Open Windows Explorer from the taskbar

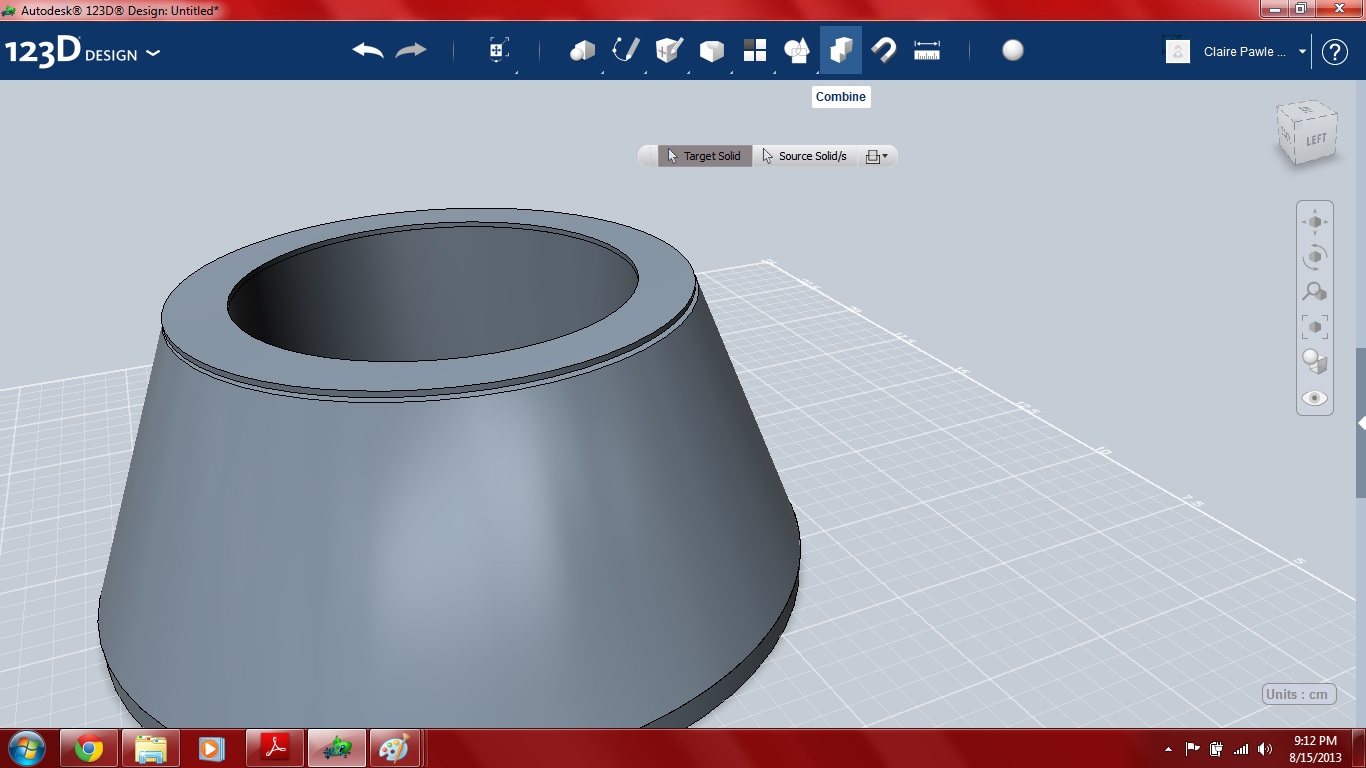click(151, 748)
